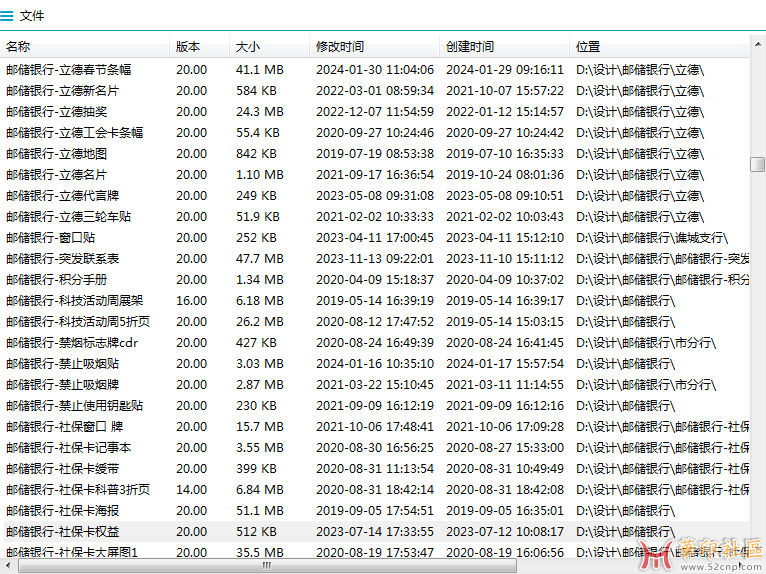Select file 邮储银行-社保卡记事本

(x=69, y=448)
